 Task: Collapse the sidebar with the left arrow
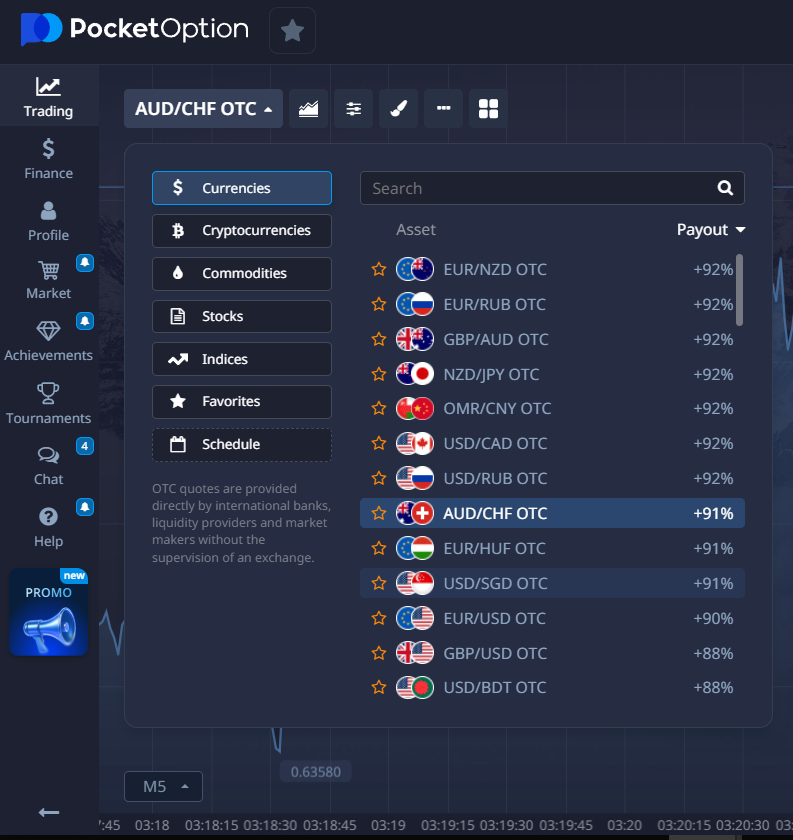click(48, 813)
